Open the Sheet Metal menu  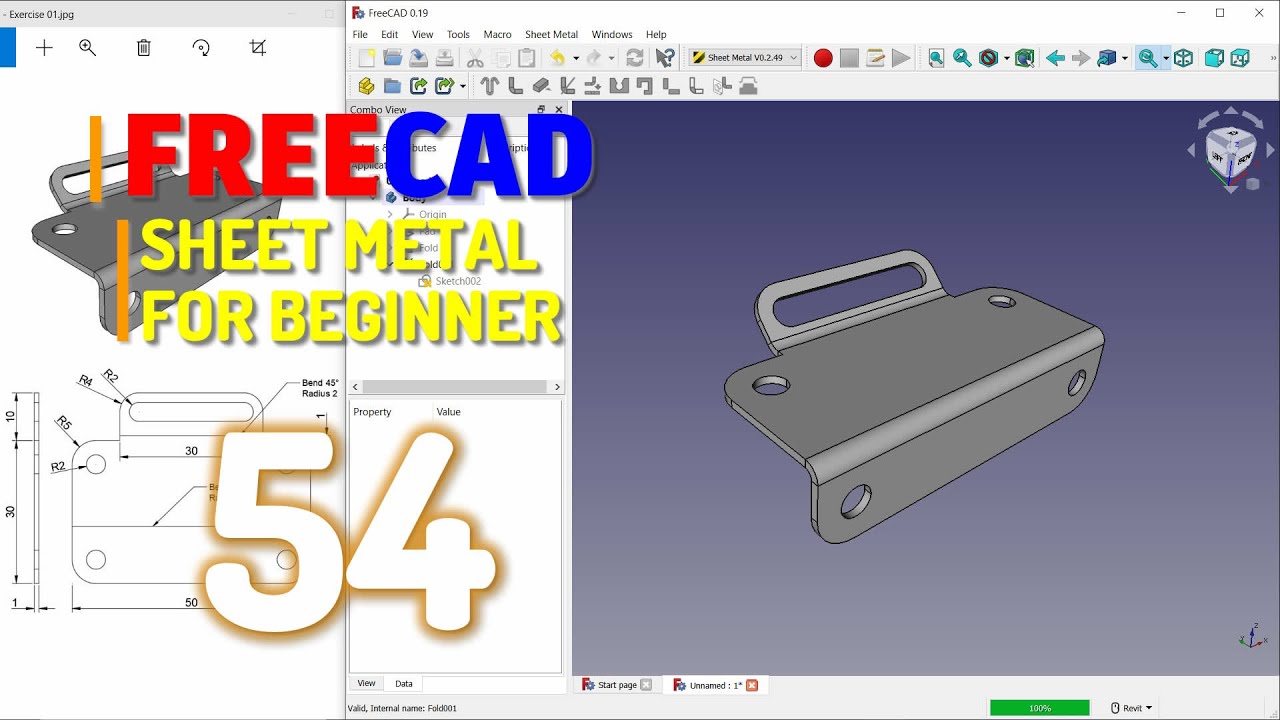pos(551,34)
